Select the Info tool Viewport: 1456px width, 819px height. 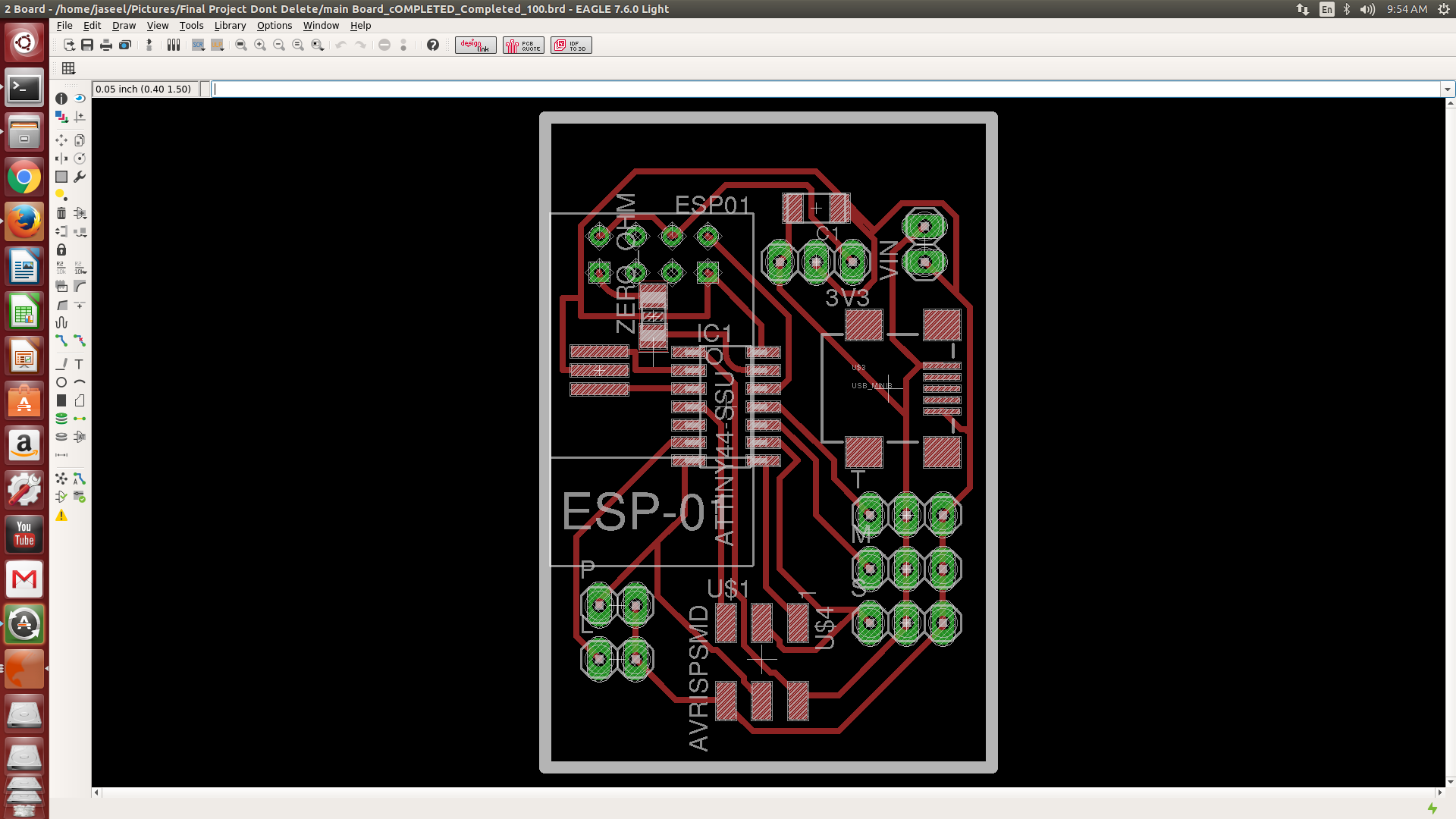[x=61, y=99]
